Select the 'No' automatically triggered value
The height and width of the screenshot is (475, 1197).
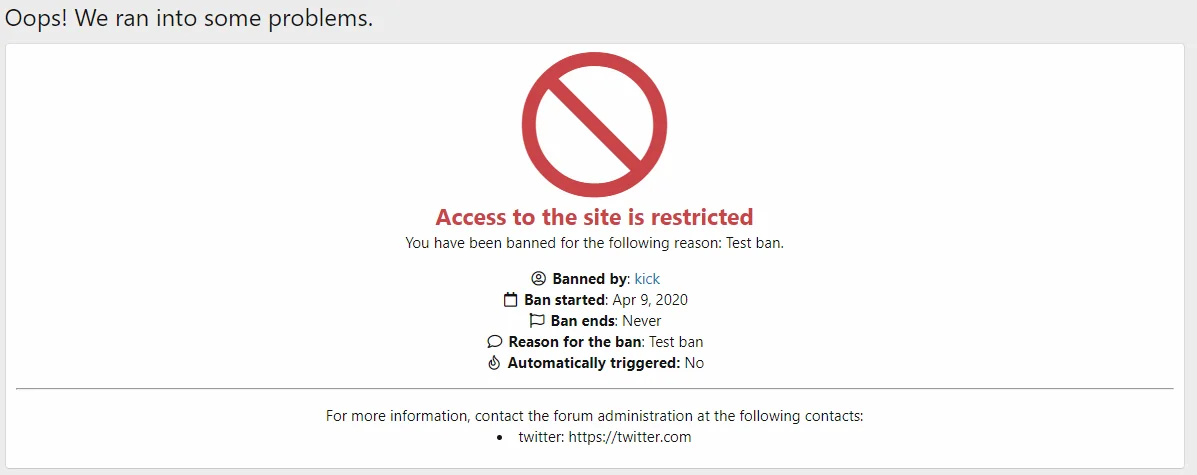click(694, 363)
